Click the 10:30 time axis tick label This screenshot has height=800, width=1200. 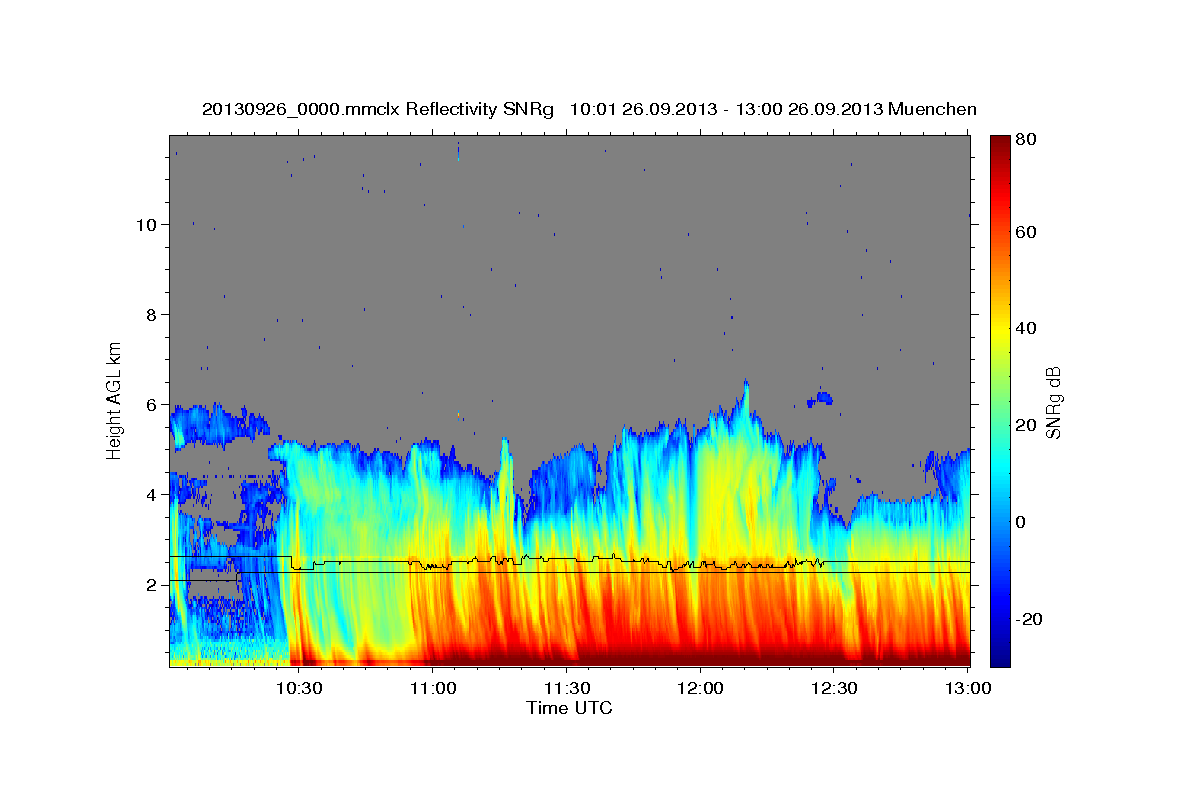[298, 688]
